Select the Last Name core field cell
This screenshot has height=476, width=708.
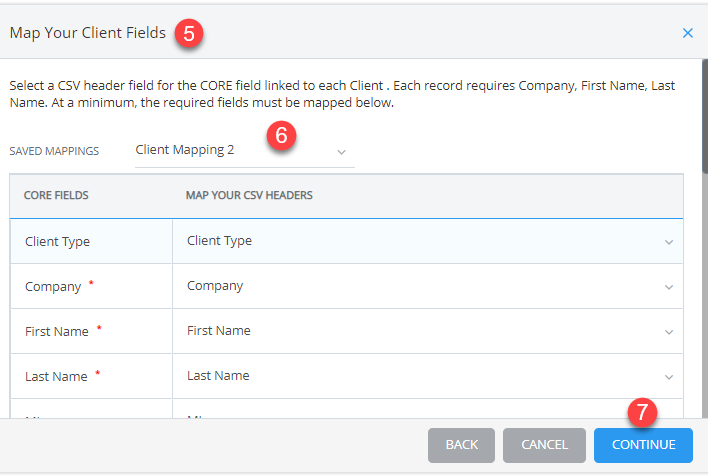point(91,376)
